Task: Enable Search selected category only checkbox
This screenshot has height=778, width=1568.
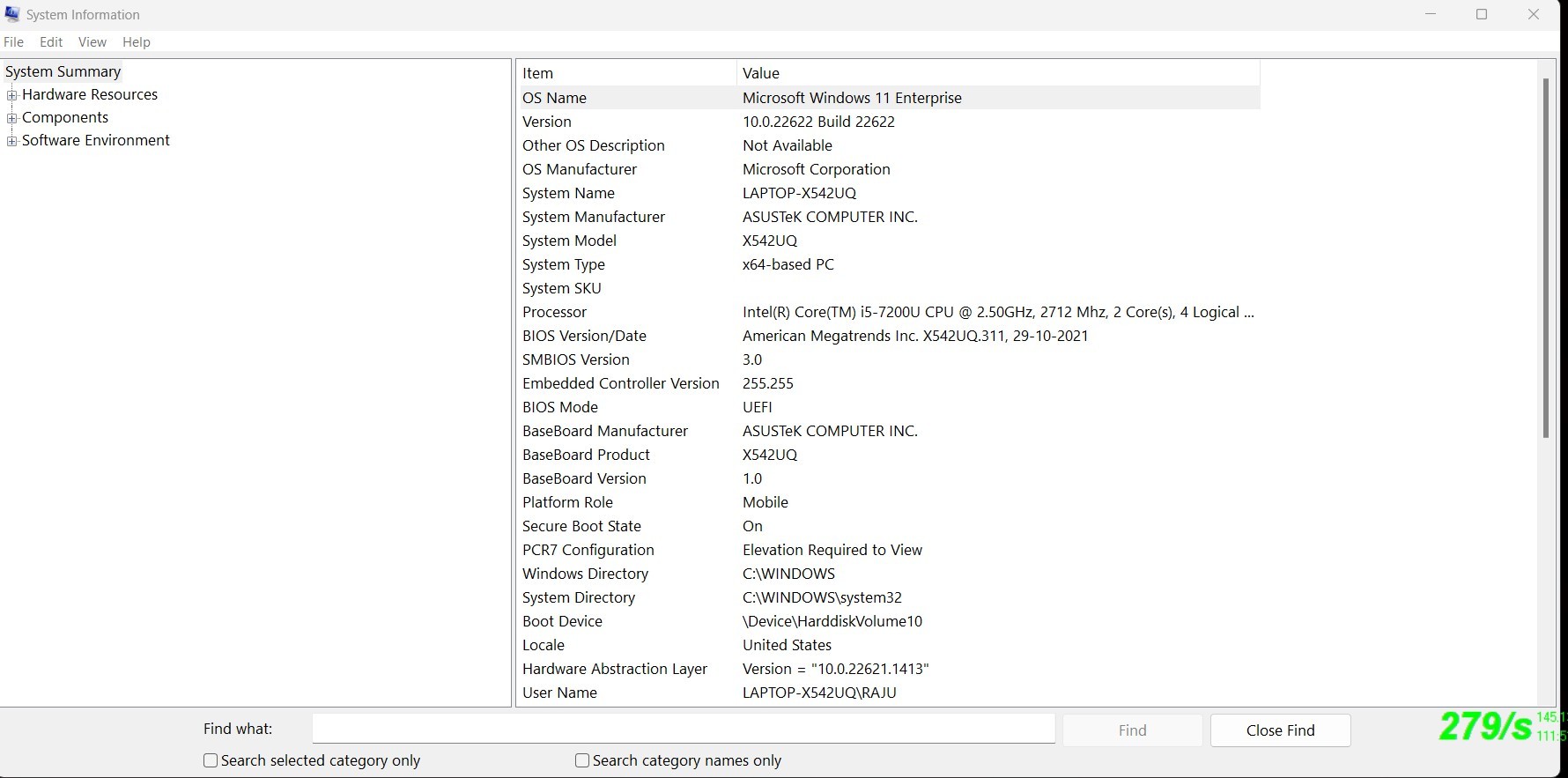Action: [x=211, y=760]
